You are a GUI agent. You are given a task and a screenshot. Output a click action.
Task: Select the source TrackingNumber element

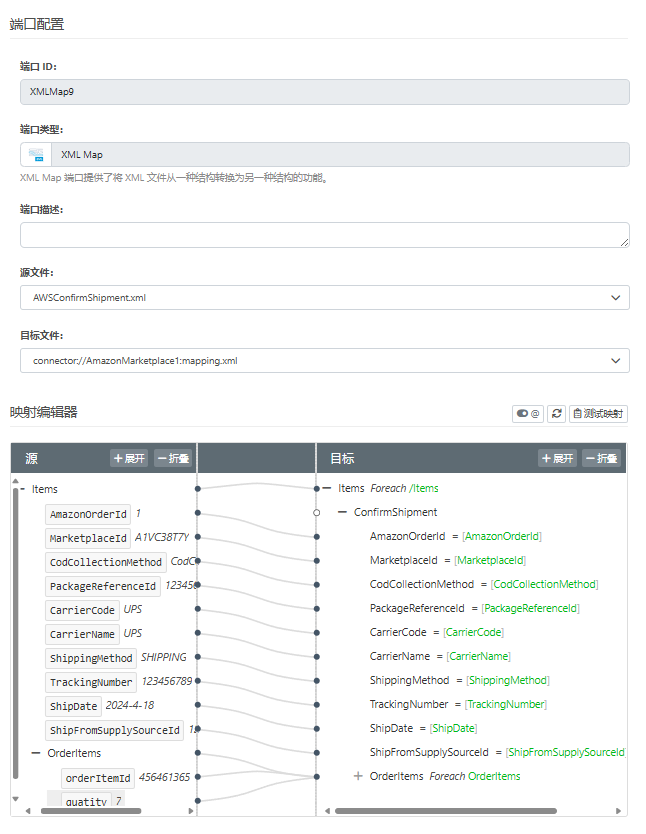(91, 682)
